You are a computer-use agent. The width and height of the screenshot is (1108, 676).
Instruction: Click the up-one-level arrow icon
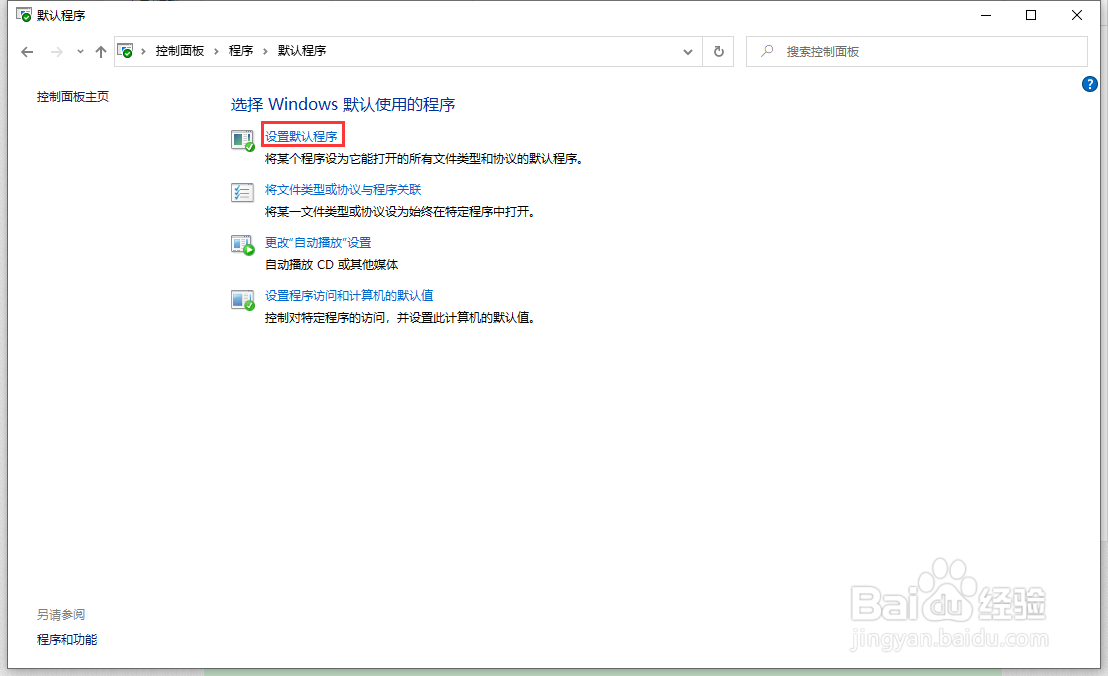tap(101, 51)
